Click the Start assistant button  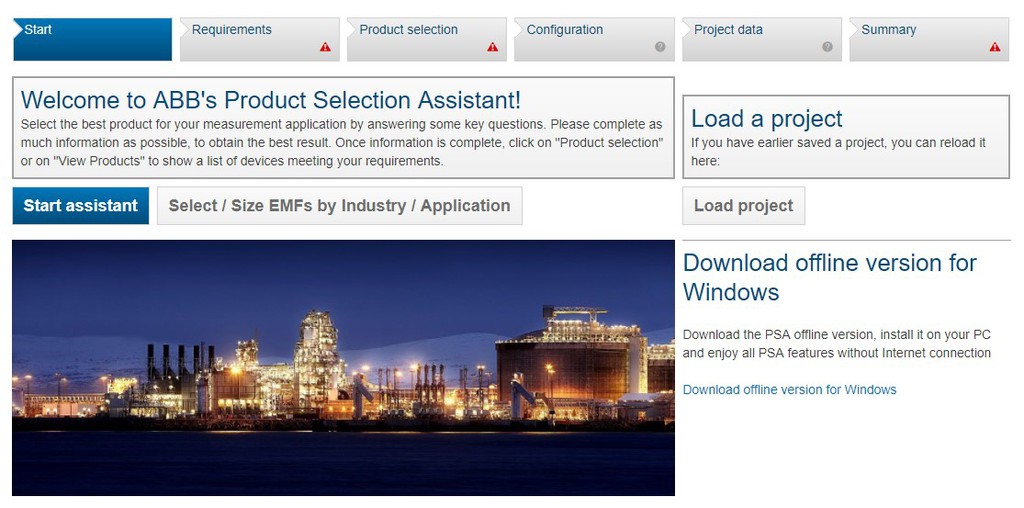pyautogui.click(x=81, y=206)
